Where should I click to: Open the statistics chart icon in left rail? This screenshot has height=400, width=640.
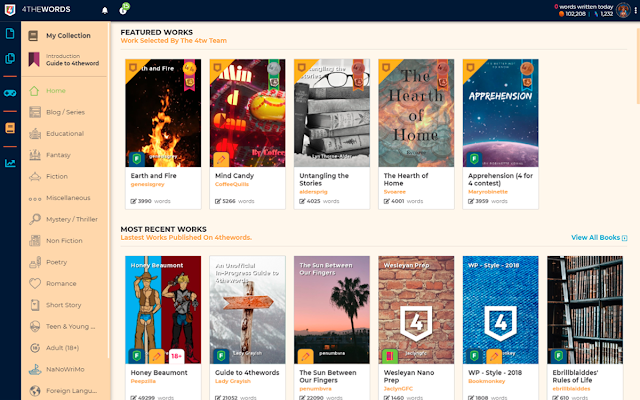pos(10,163)
